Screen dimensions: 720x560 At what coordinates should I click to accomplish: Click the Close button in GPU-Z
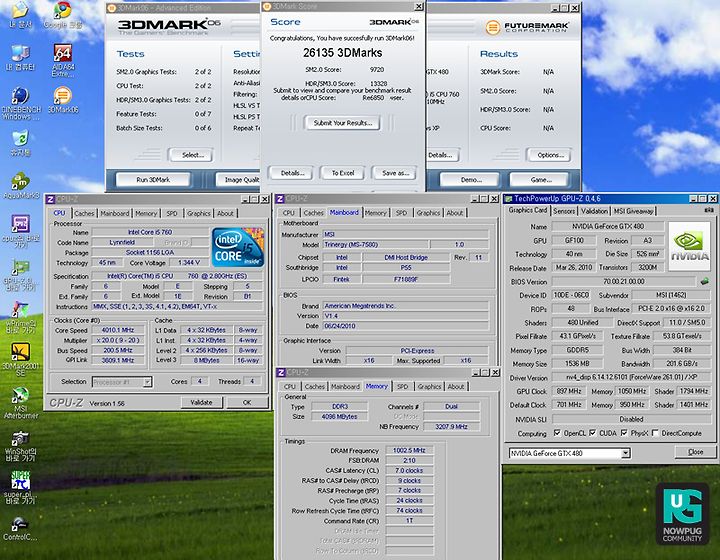click(x=696, y=452)
